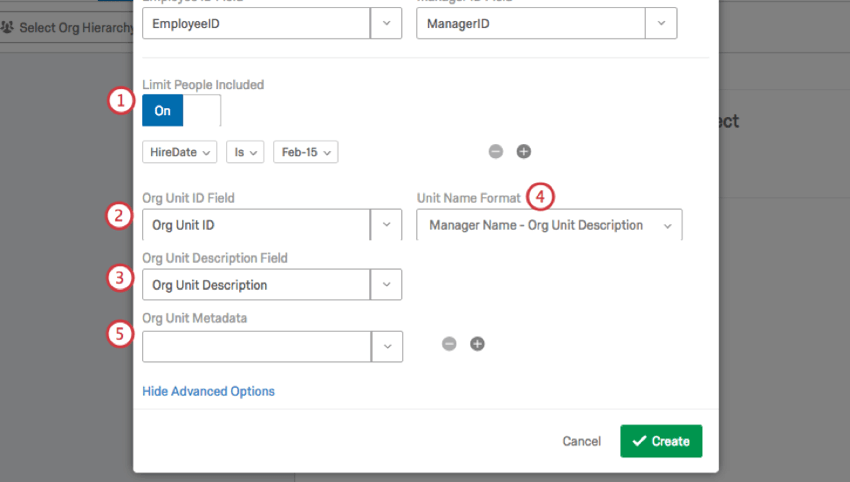Add another Org Unit Metadata field

(477, 344)
